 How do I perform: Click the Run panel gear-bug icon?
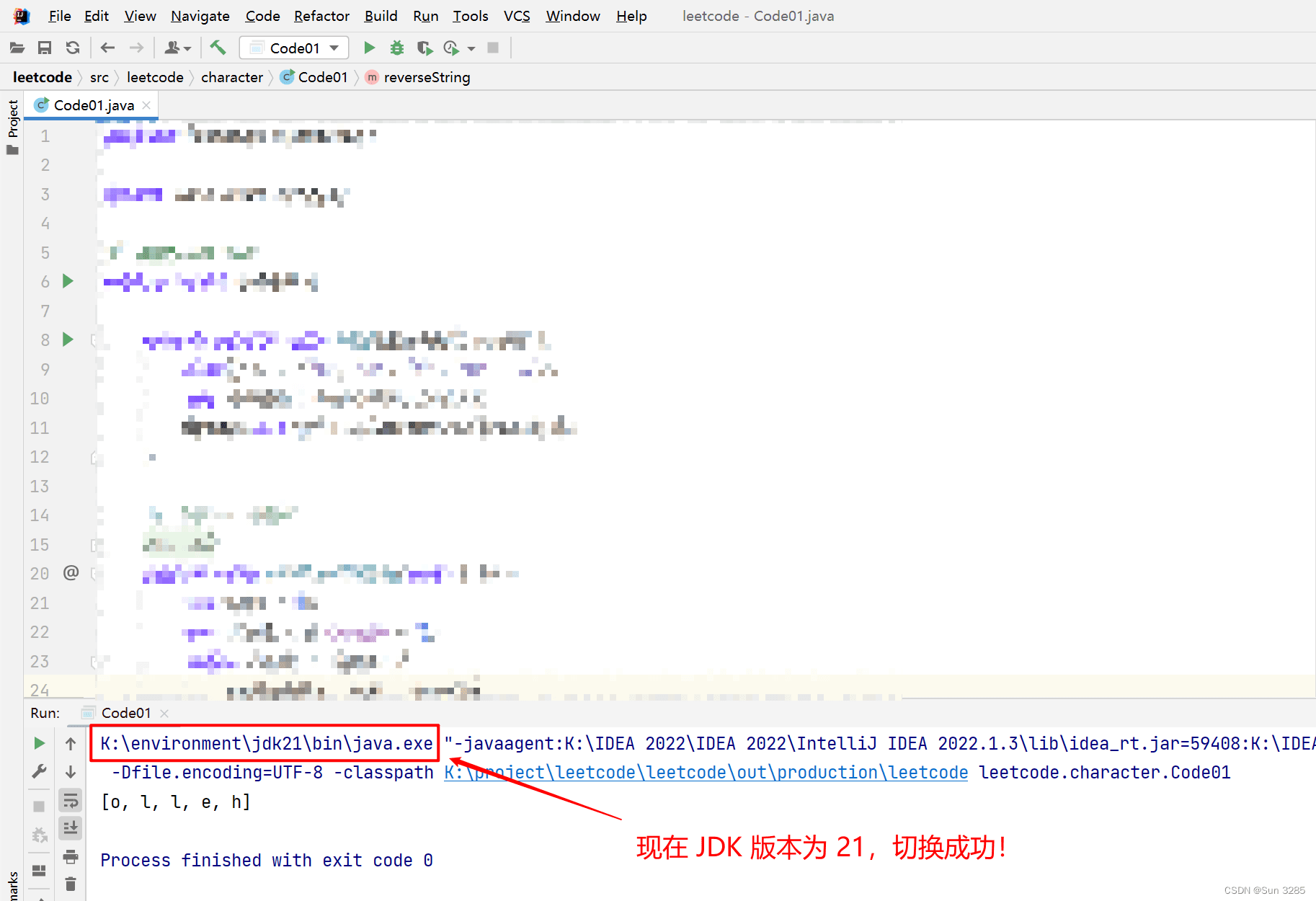[x=40, y=835]
